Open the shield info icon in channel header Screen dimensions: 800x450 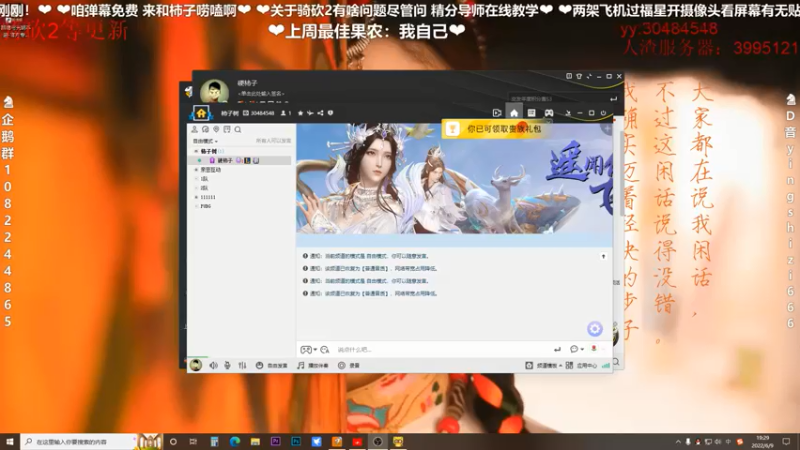(331, 113)
